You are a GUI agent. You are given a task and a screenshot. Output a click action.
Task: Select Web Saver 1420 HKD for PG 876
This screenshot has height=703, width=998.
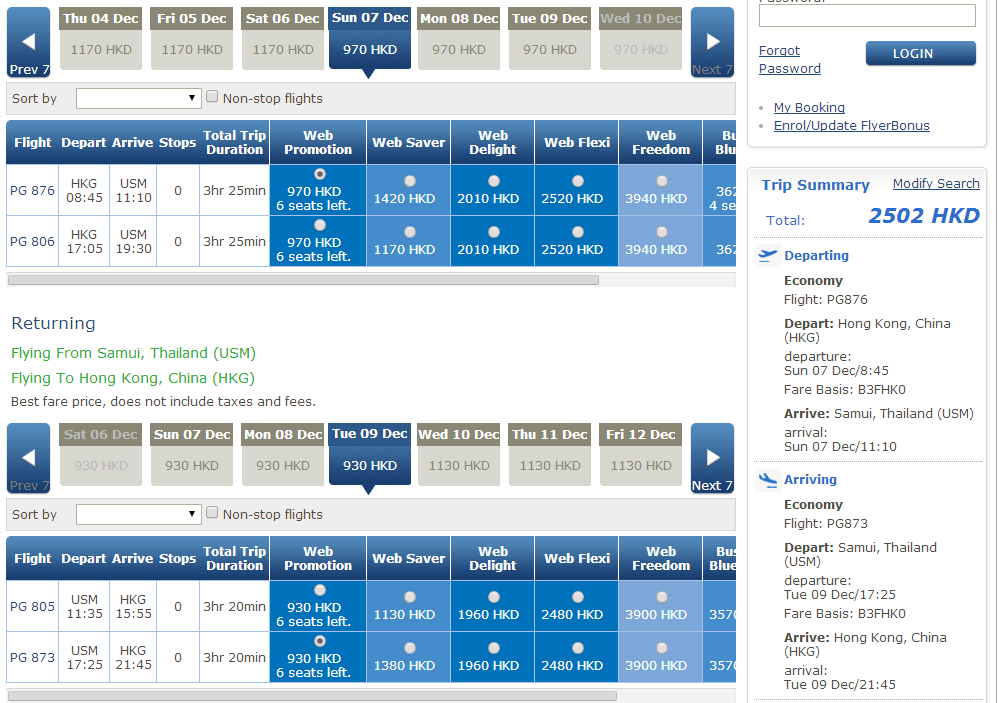click(x=409, y=181)
